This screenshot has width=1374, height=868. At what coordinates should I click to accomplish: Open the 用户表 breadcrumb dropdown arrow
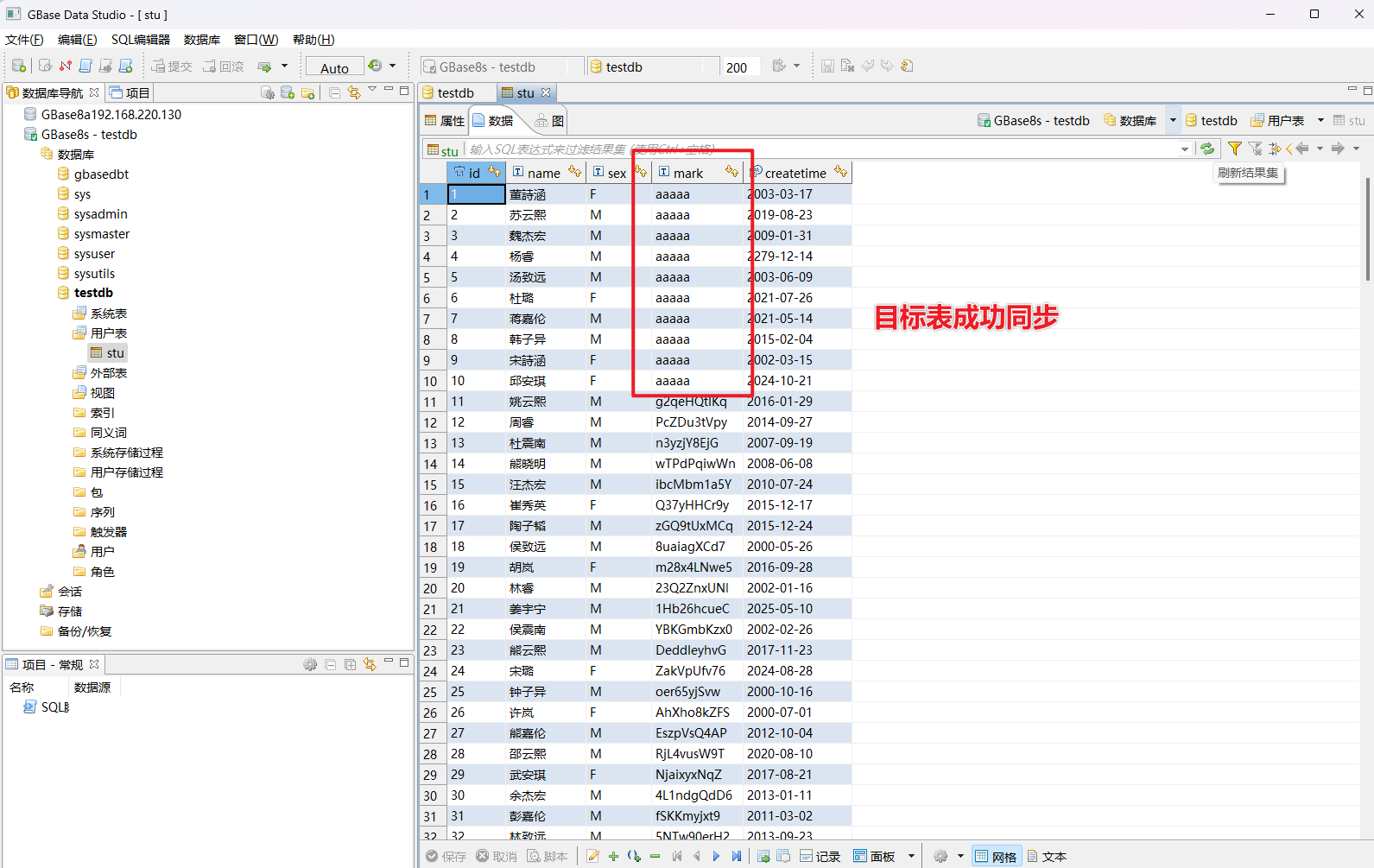[x=1320, y=120]
